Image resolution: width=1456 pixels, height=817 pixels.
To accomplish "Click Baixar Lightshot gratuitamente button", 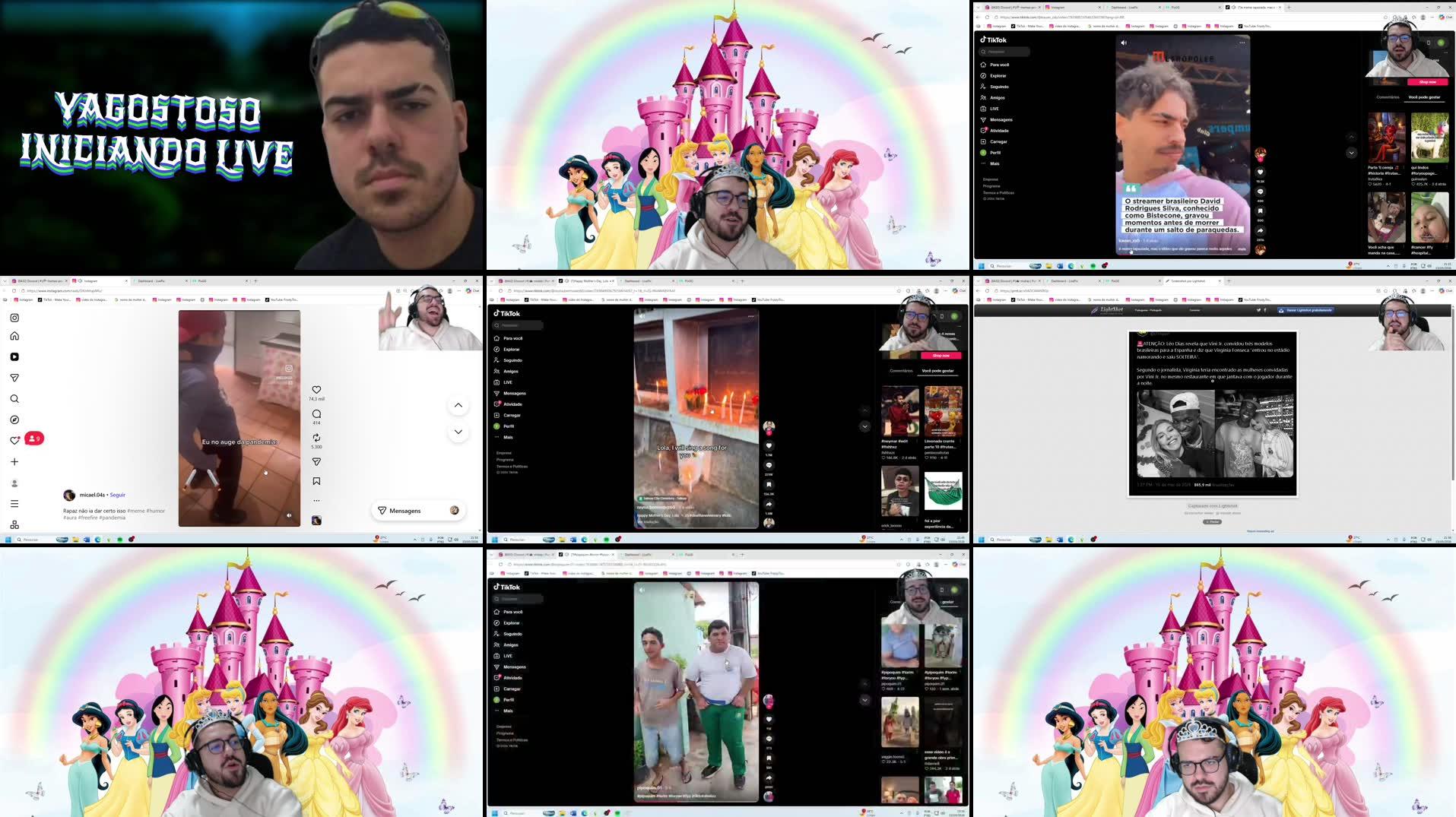I will tap(1305, 310).
